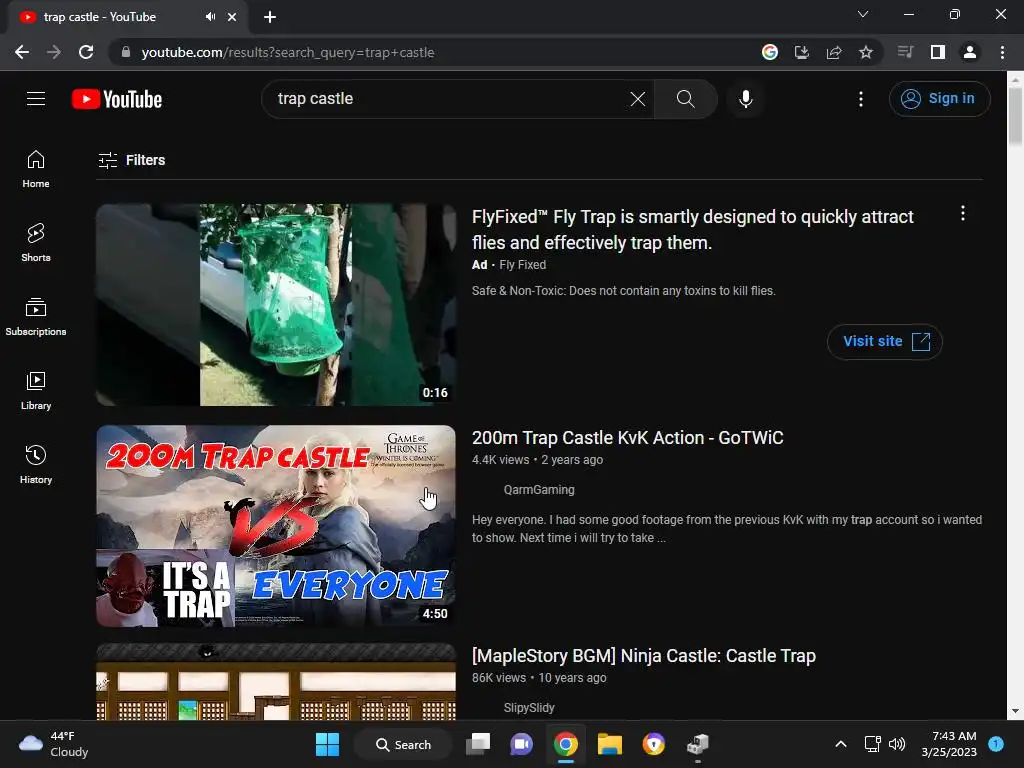
Task: Click the 'Fly Fixed' advertiser name
Action: click(x=522, y=264)
